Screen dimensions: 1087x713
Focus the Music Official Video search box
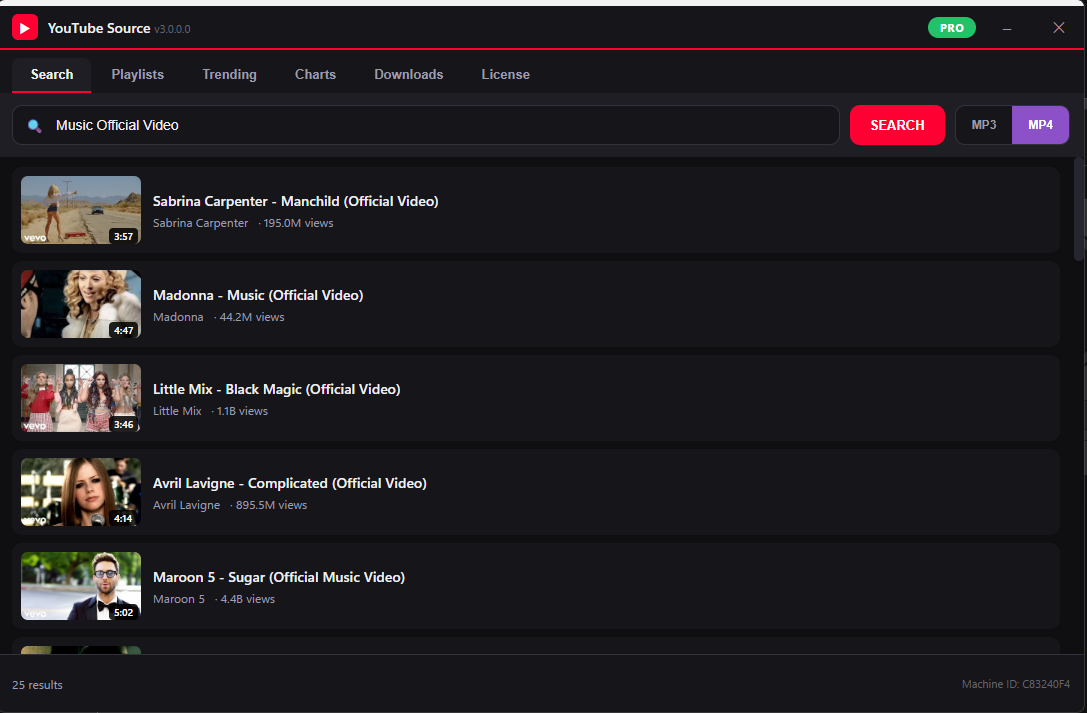coord(426,125)
